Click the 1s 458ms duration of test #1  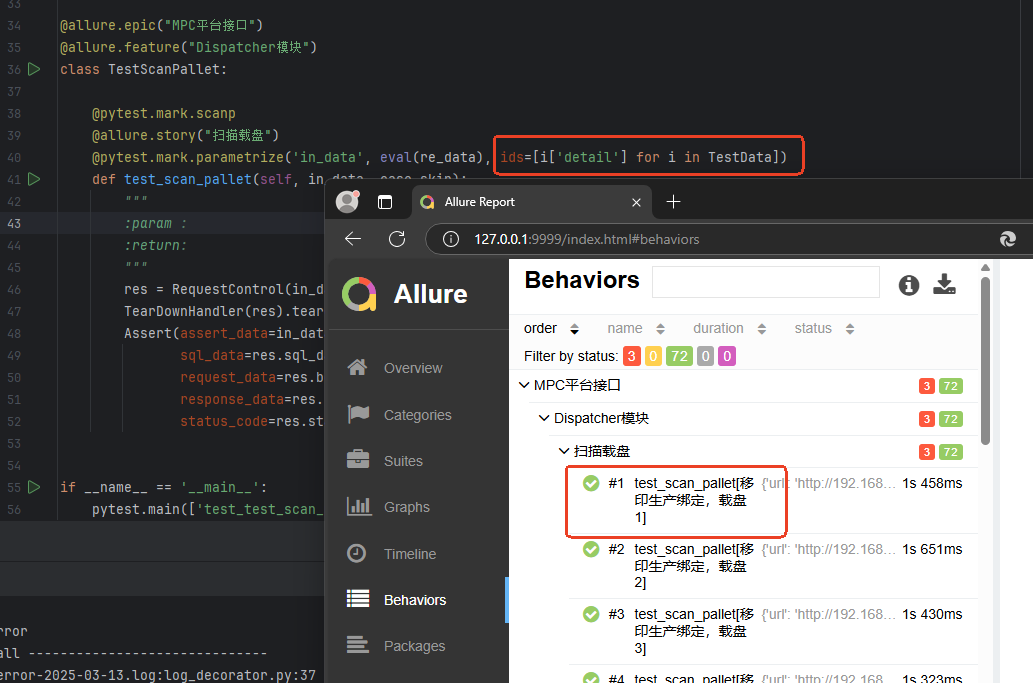click(932, 483)
